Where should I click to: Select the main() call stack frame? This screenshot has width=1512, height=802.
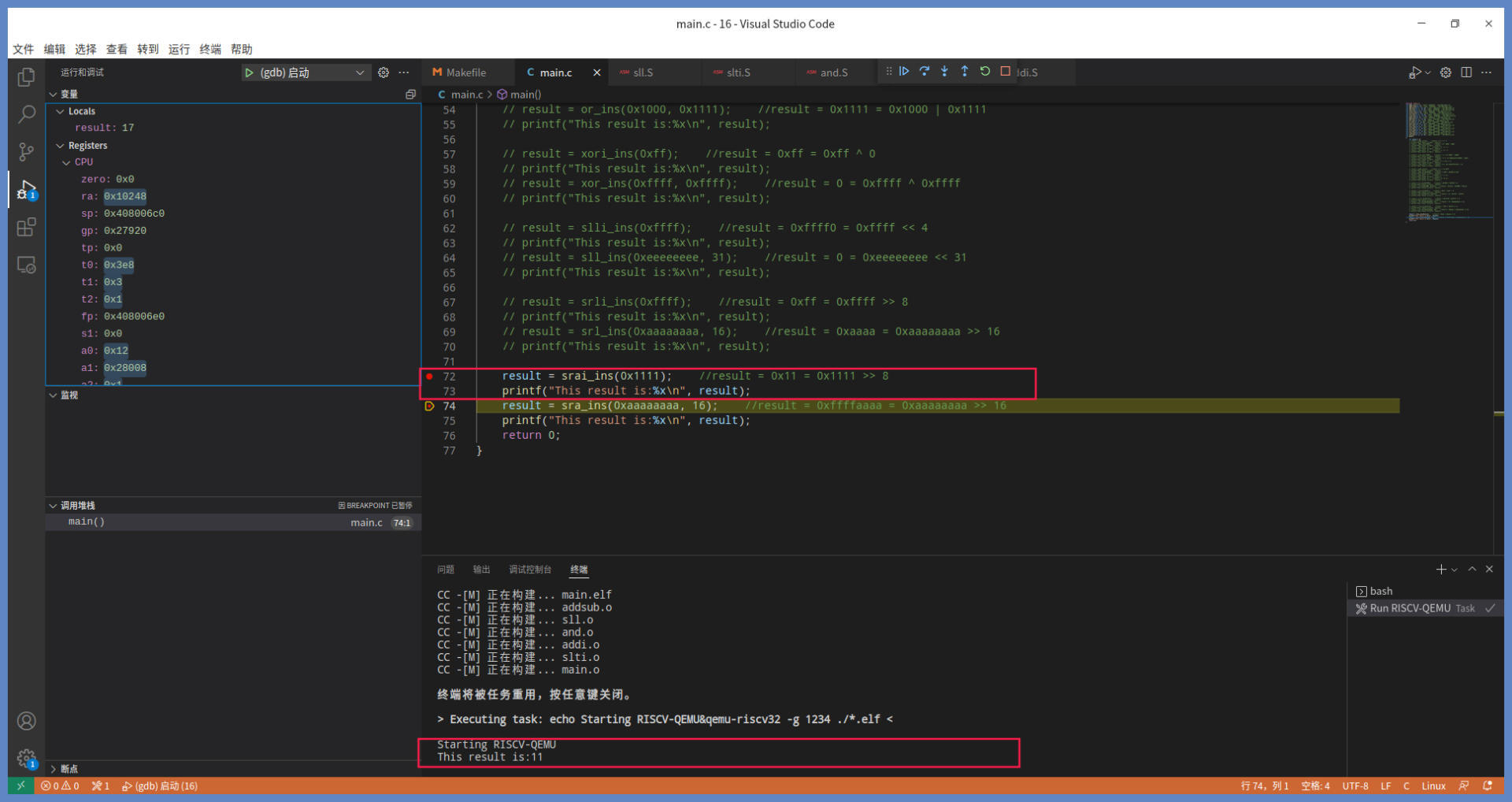pyautogui.click(x=87, y=522)
